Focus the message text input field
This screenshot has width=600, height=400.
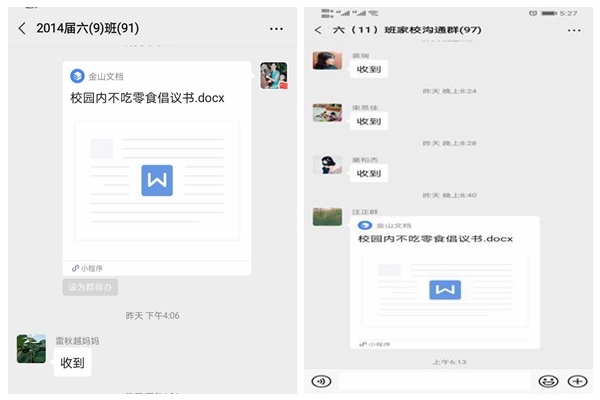434,381
